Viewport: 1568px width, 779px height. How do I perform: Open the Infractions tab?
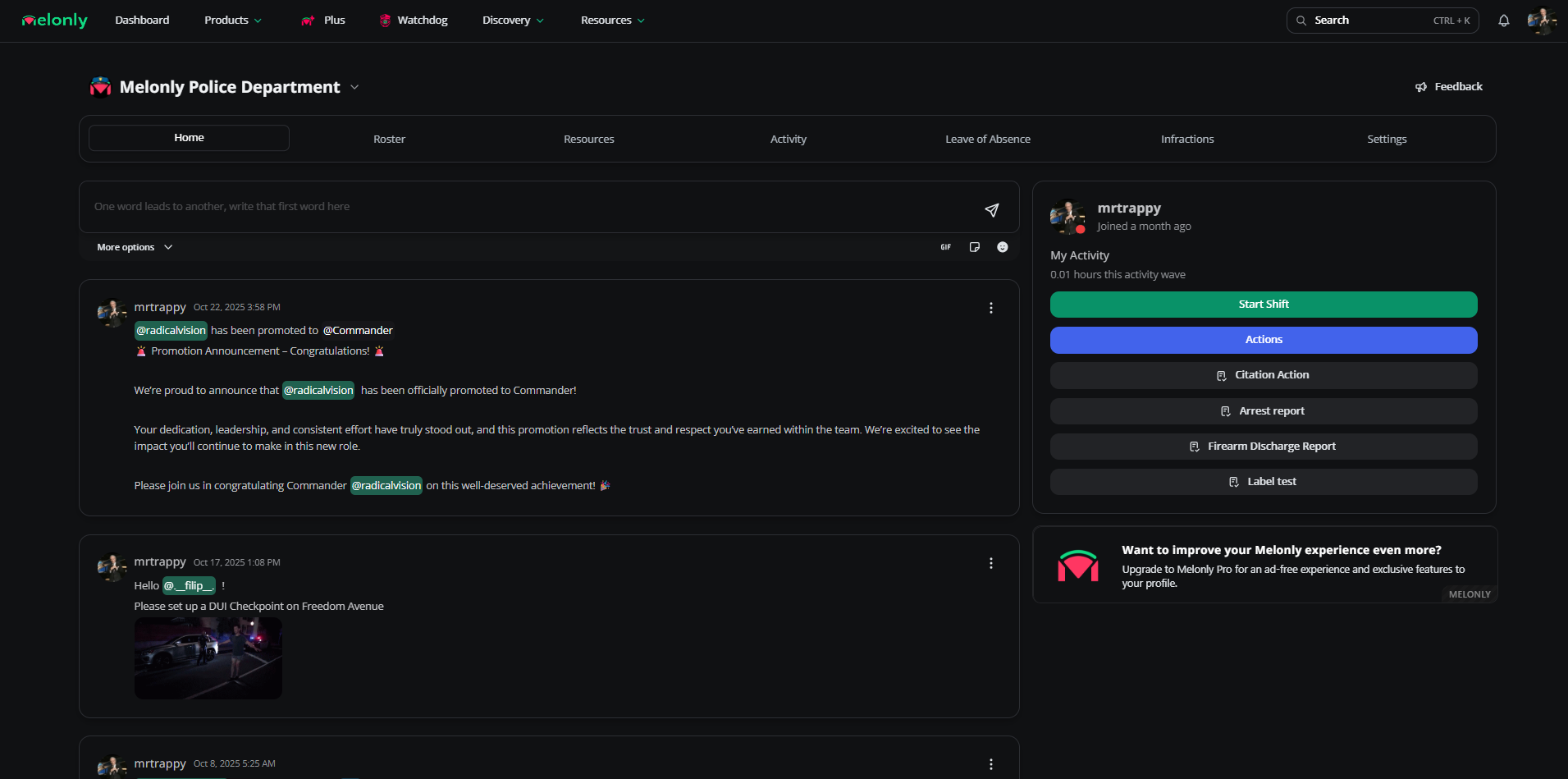[x=1187, y=138]
